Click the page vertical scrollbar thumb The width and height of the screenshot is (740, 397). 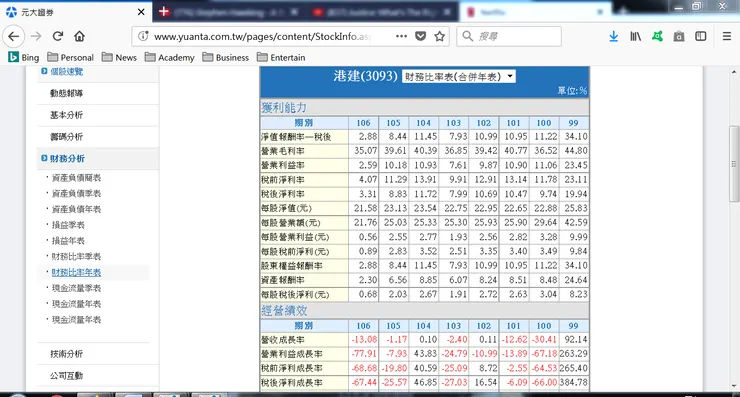pos(734,164)
